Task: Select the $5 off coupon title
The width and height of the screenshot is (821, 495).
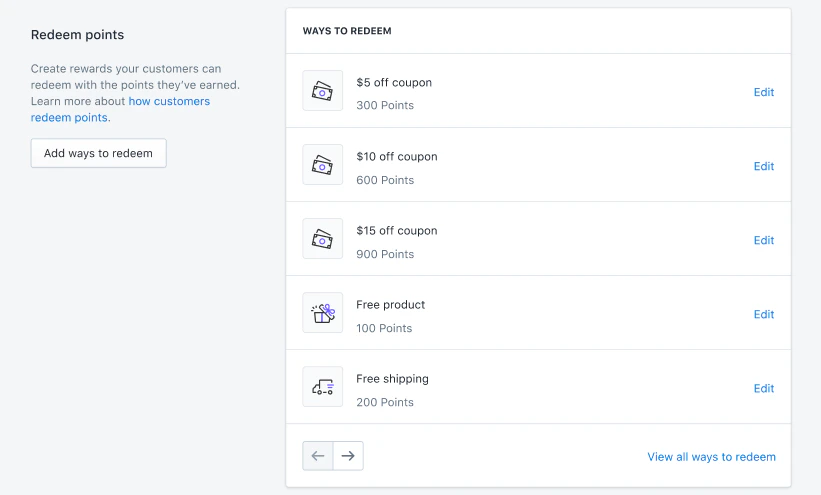Action: point(394,83)
